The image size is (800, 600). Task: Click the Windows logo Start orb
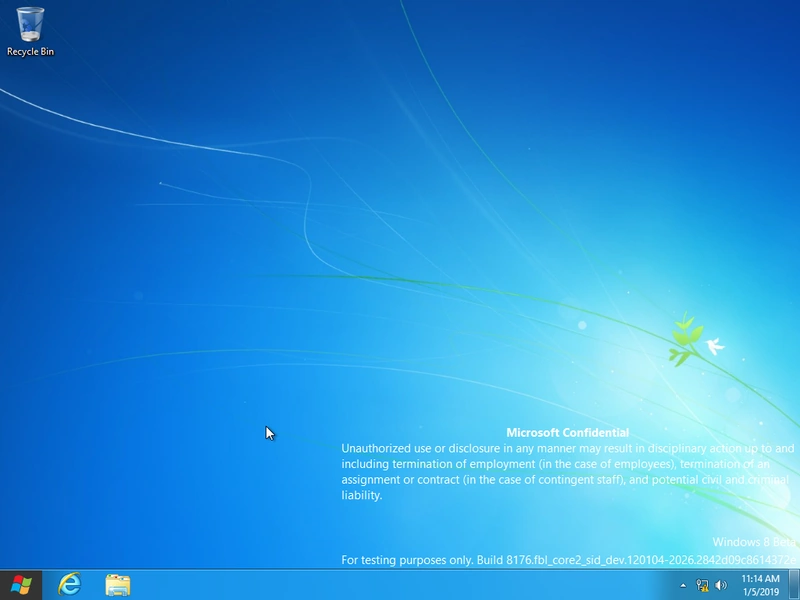point(18,584)
